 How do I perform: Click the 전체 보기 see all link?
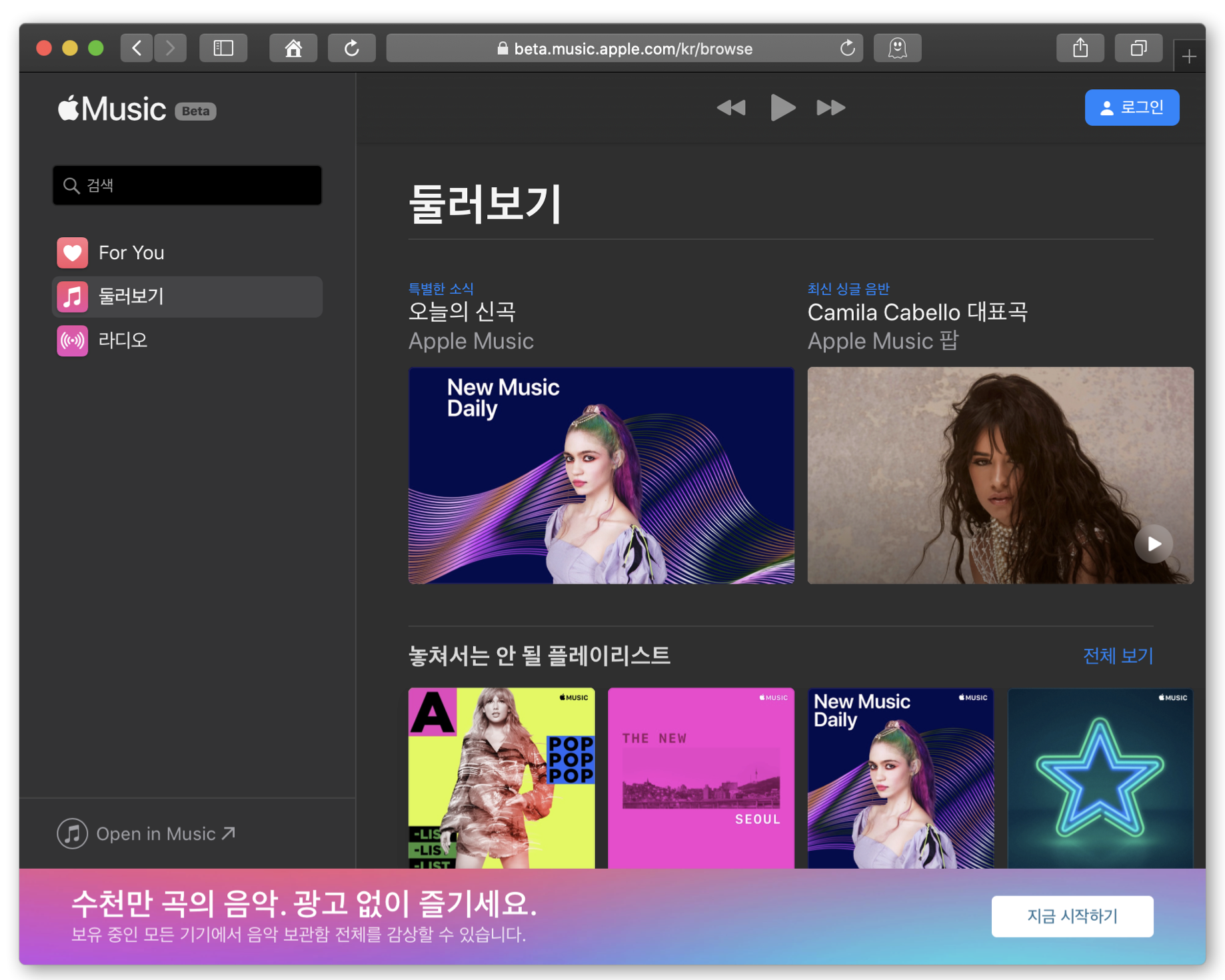click(x=1118, y=656)
